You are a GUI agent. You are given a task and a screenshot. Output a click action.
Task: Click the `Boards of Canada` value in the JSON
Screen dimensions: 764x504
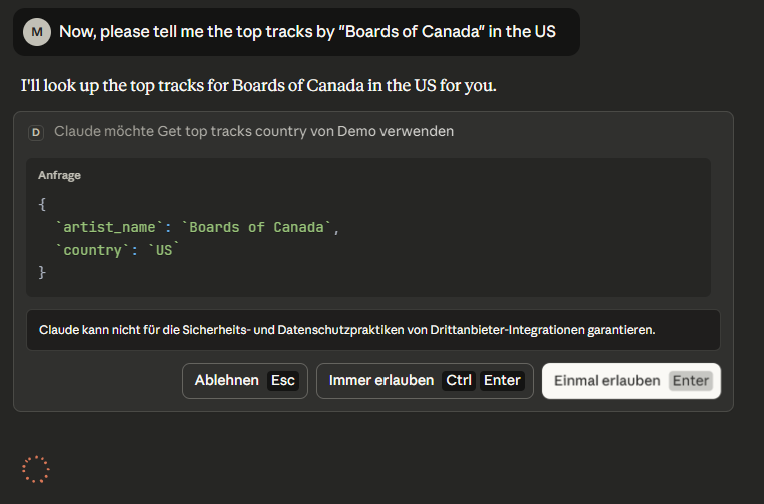[257, 227]
